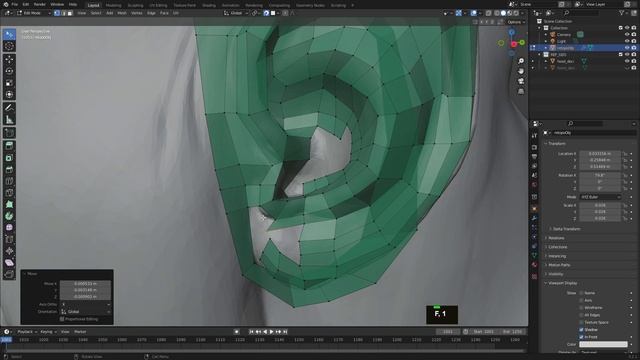Toggle the camera view icon in viewport
The width and height of the screenshot is (640, 360).
(521, 81)
